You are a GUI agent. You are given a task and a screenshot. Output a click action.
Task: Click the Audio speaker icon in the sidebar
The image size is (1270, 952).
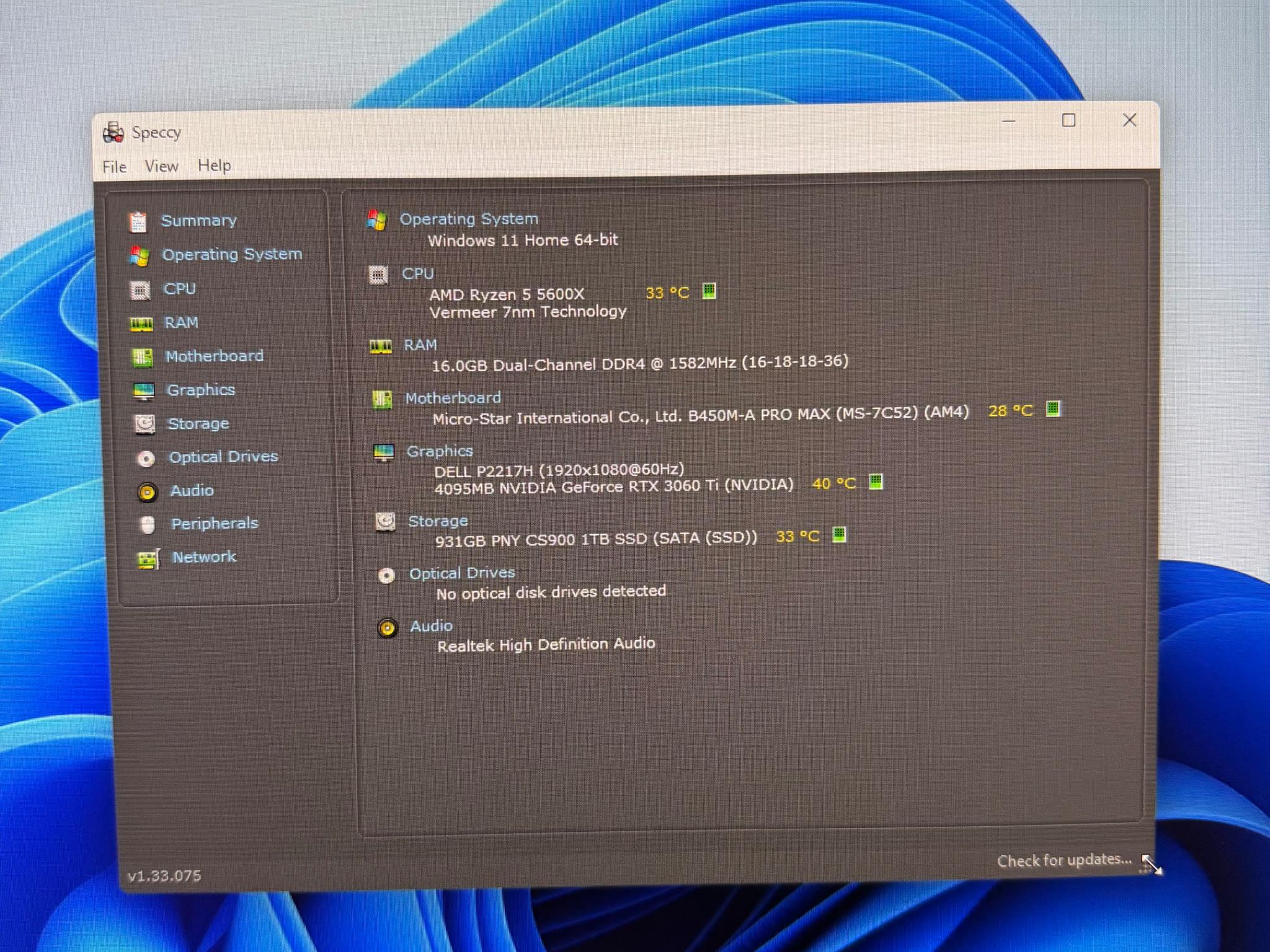[147, 492]
